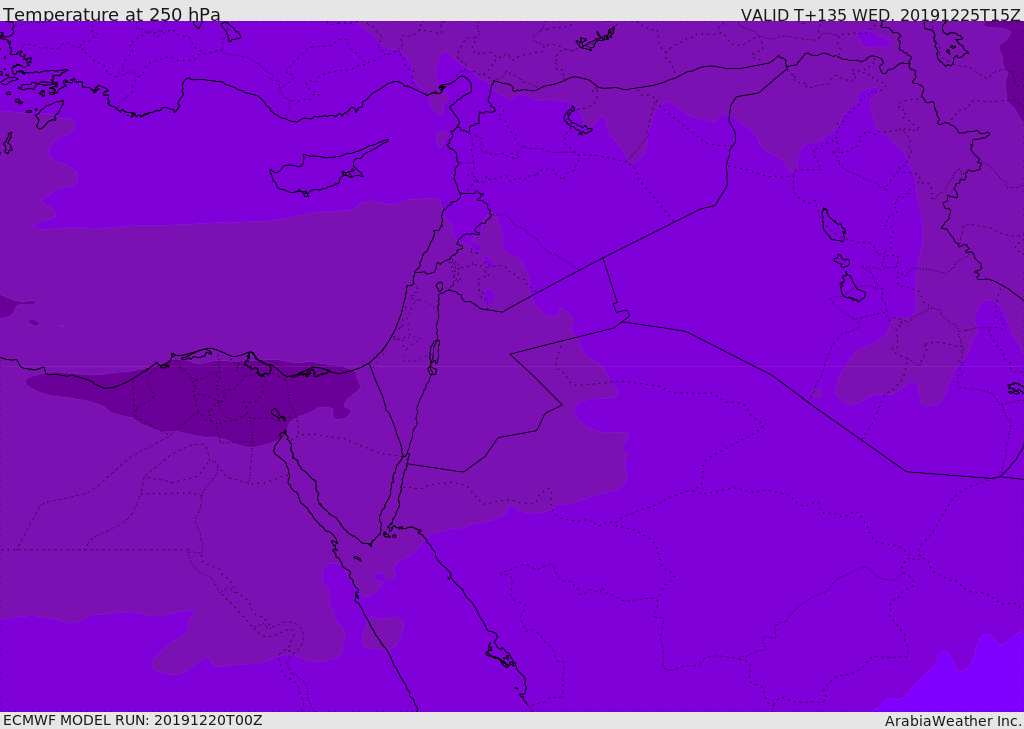Open the ArabiaWeather Inc credit text
This screenshot has height=729, width=1024.
coord(953,721)
